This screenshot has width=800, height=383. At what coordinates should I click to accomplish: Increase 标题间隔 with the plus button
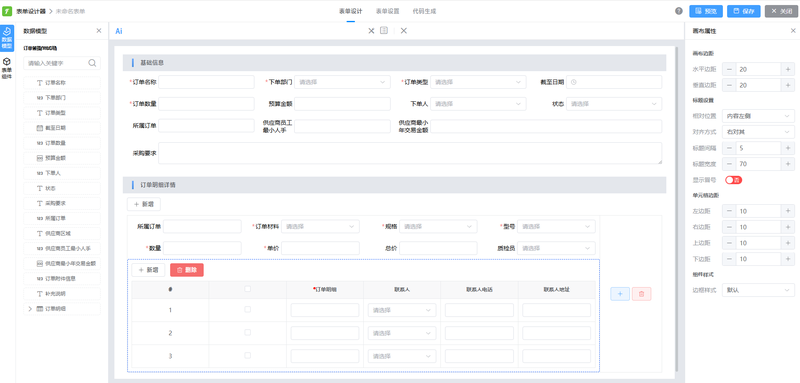(x=788, y=148)
